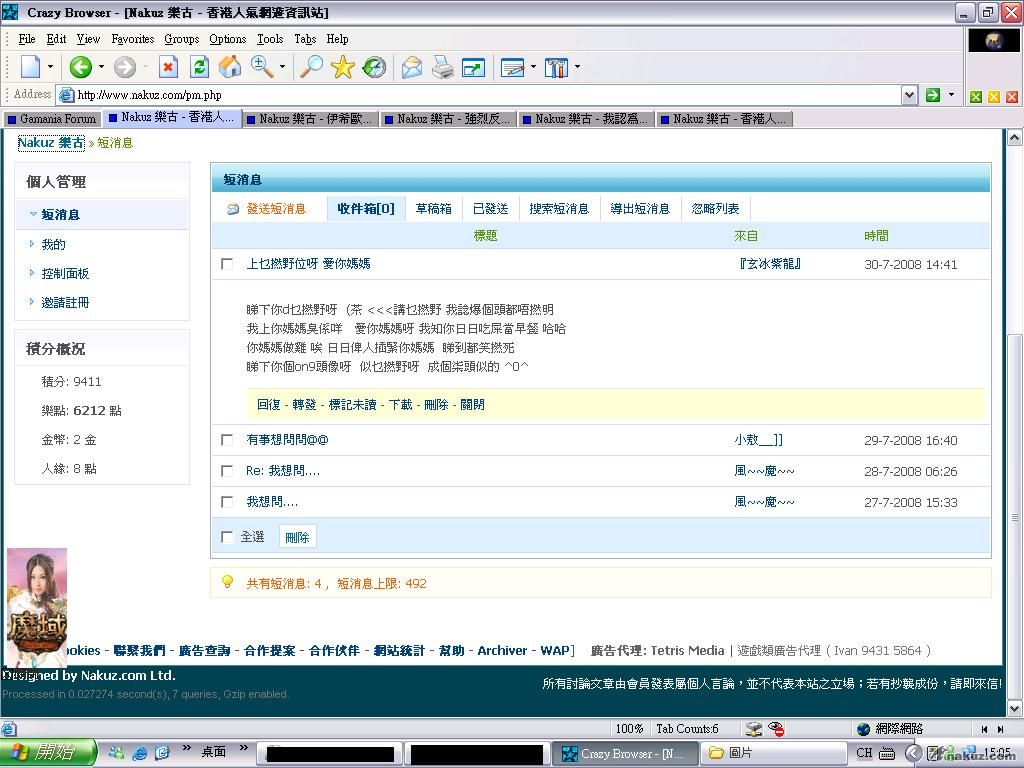Open the Groups menu
This screenshot has height=768, width=1024.
182,39
